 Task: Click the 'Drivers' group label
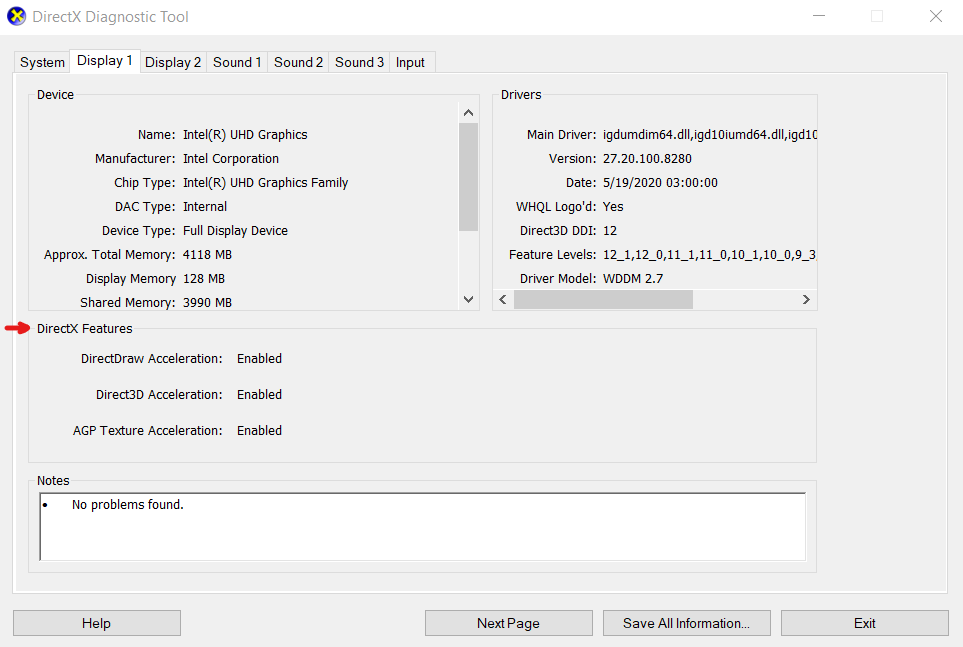point(521,95)
